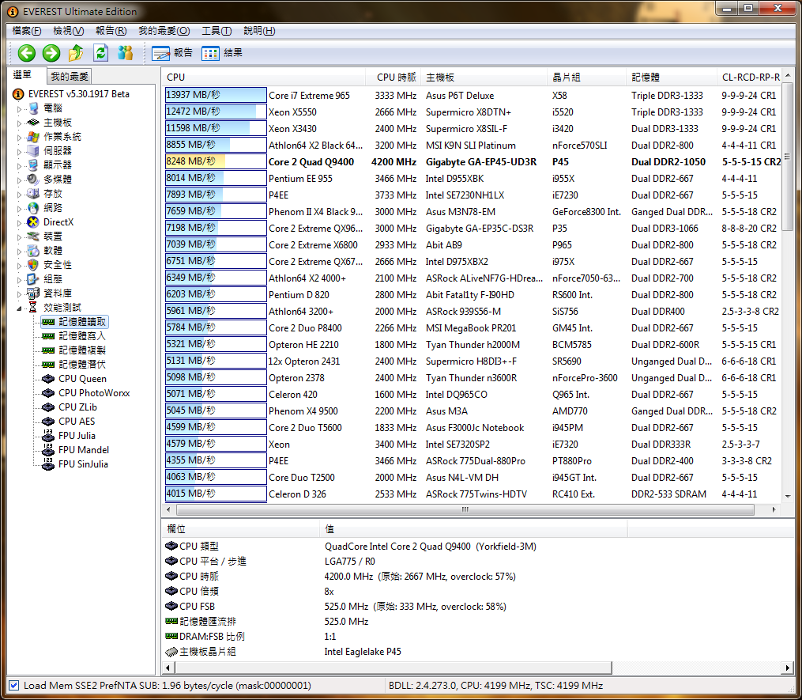This screenshot has height=700, width=802.
Task: Open the 結果 results toolbar button
Action: 222,53
